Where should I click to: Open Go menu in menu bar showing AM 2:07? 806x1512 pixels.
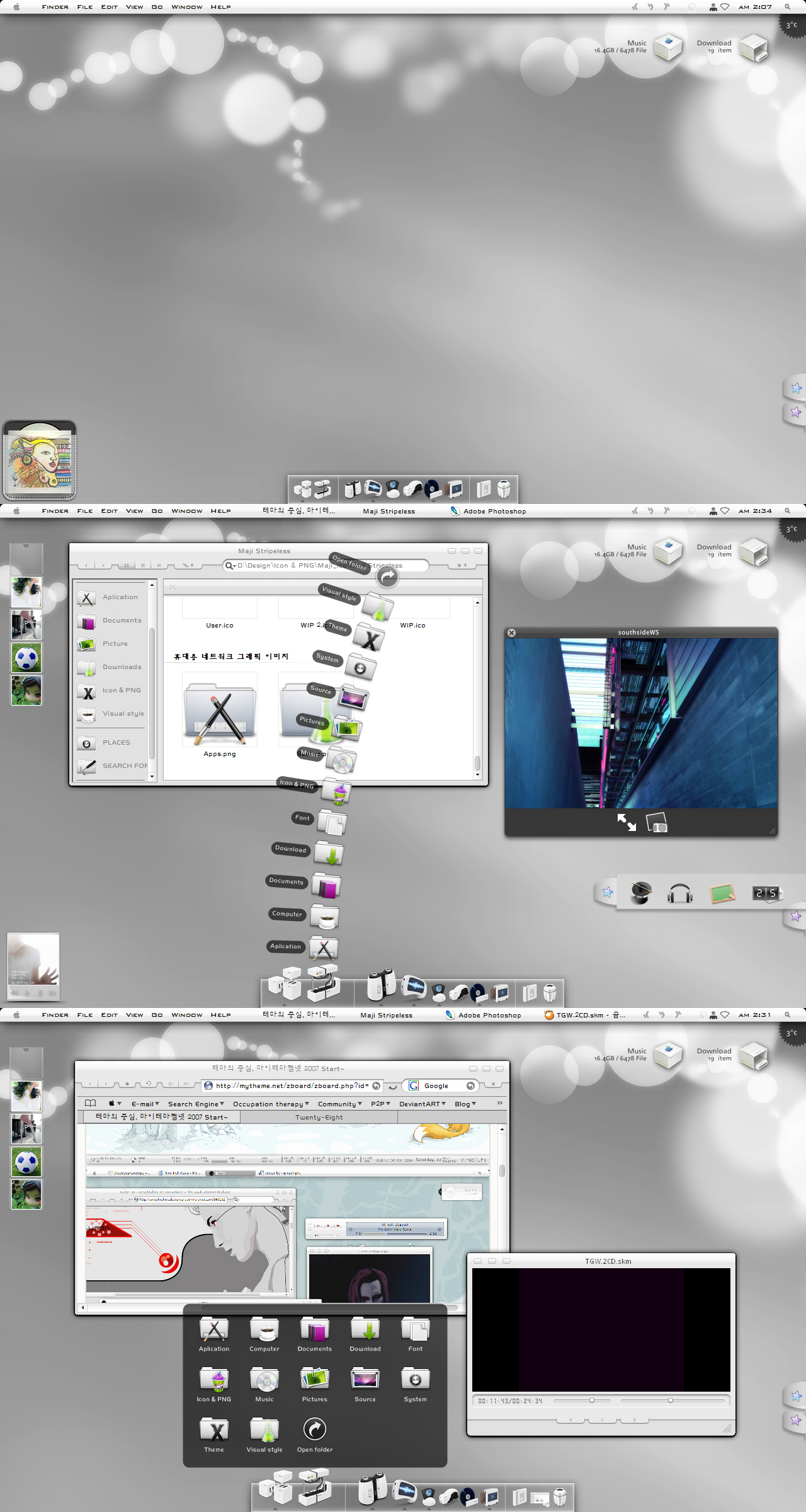click(157, 7)
